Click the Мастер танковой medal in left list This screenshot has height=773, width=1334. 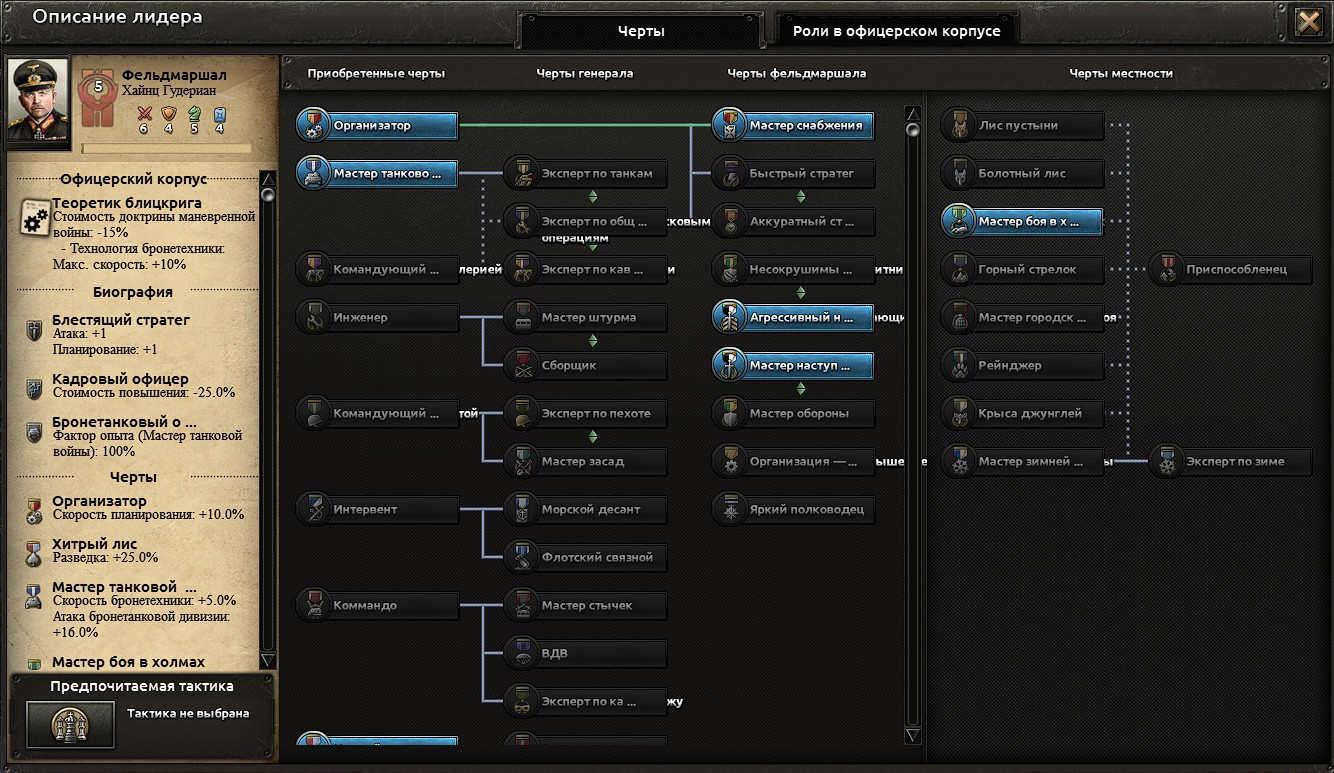pyautogui.click(x=35, y=596)
